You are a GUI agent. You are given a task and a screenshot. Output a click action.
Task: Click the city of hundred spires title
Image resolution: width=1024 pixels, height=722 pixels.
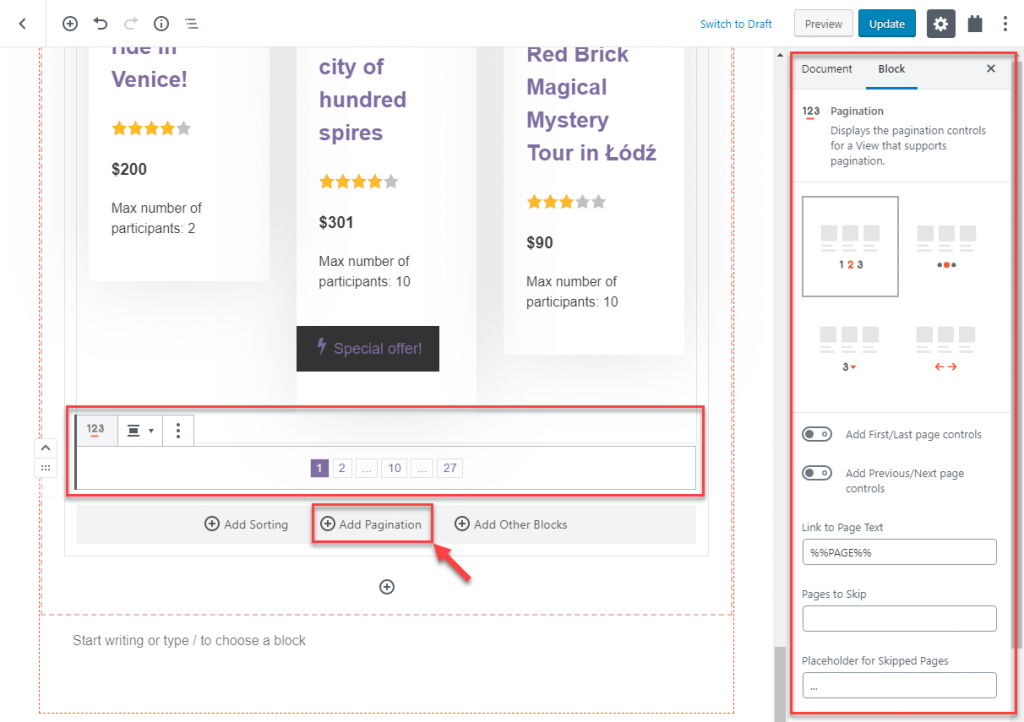[x=362, y=100]
